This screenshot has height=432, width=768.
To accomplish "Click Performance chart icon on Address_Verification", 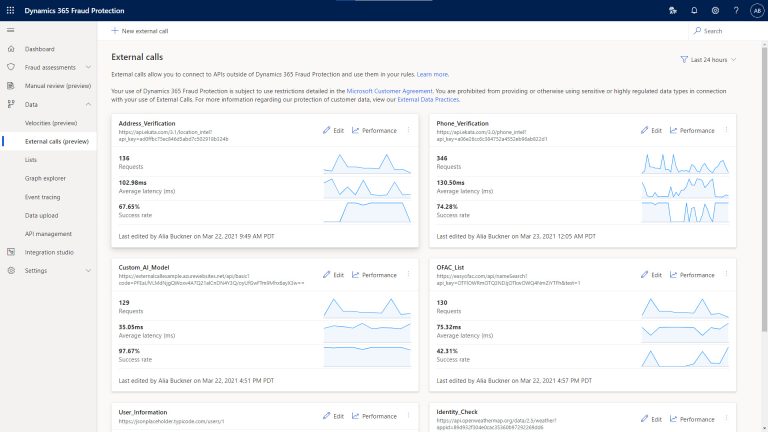I will 356,130.
